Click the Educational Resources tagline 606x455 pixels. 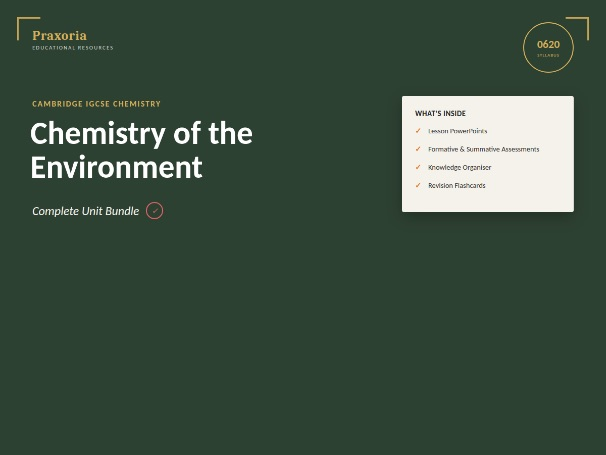coord(73,48)
